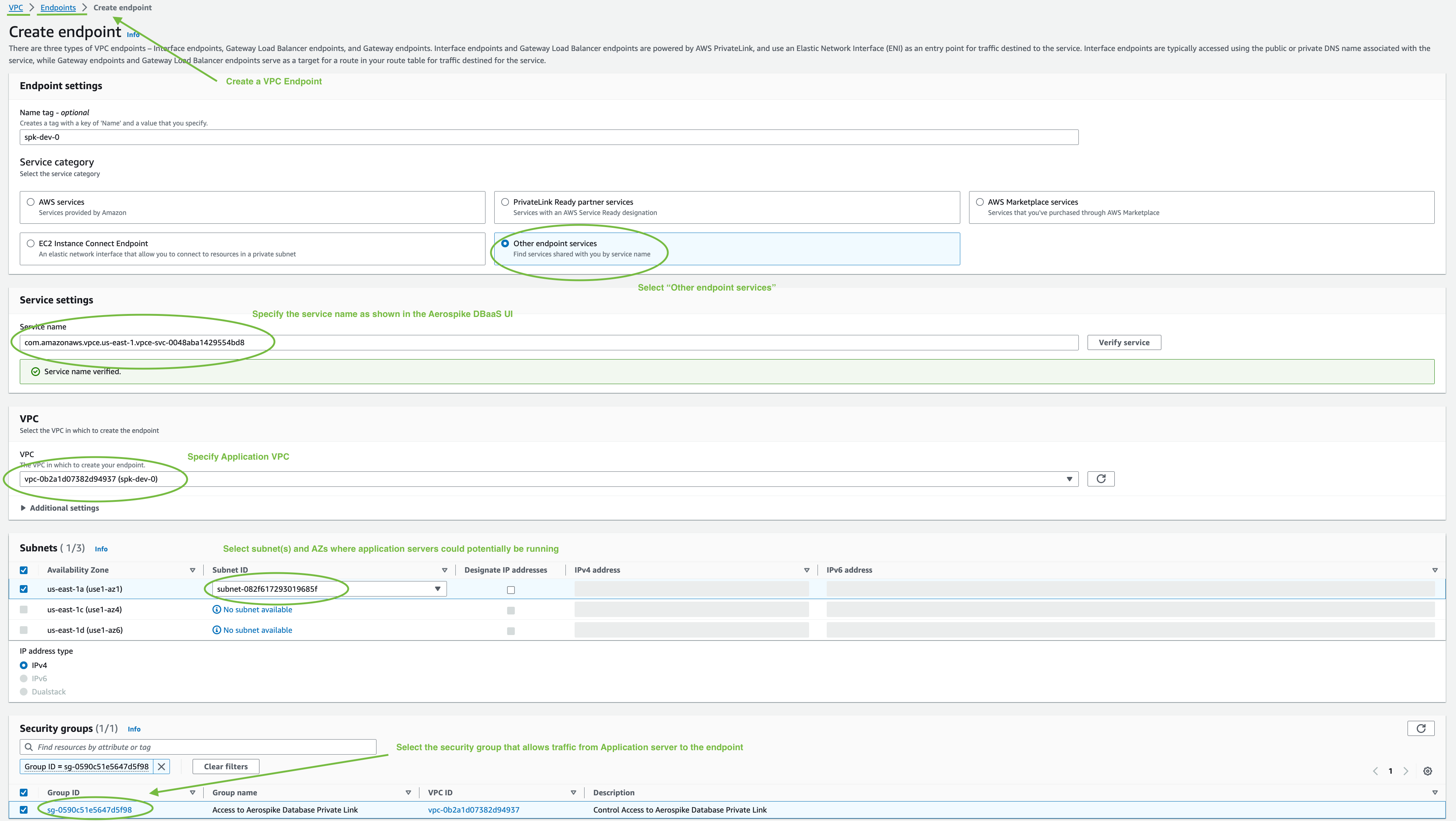Click No subnet available for us-east-1d

tap(258, 630)
